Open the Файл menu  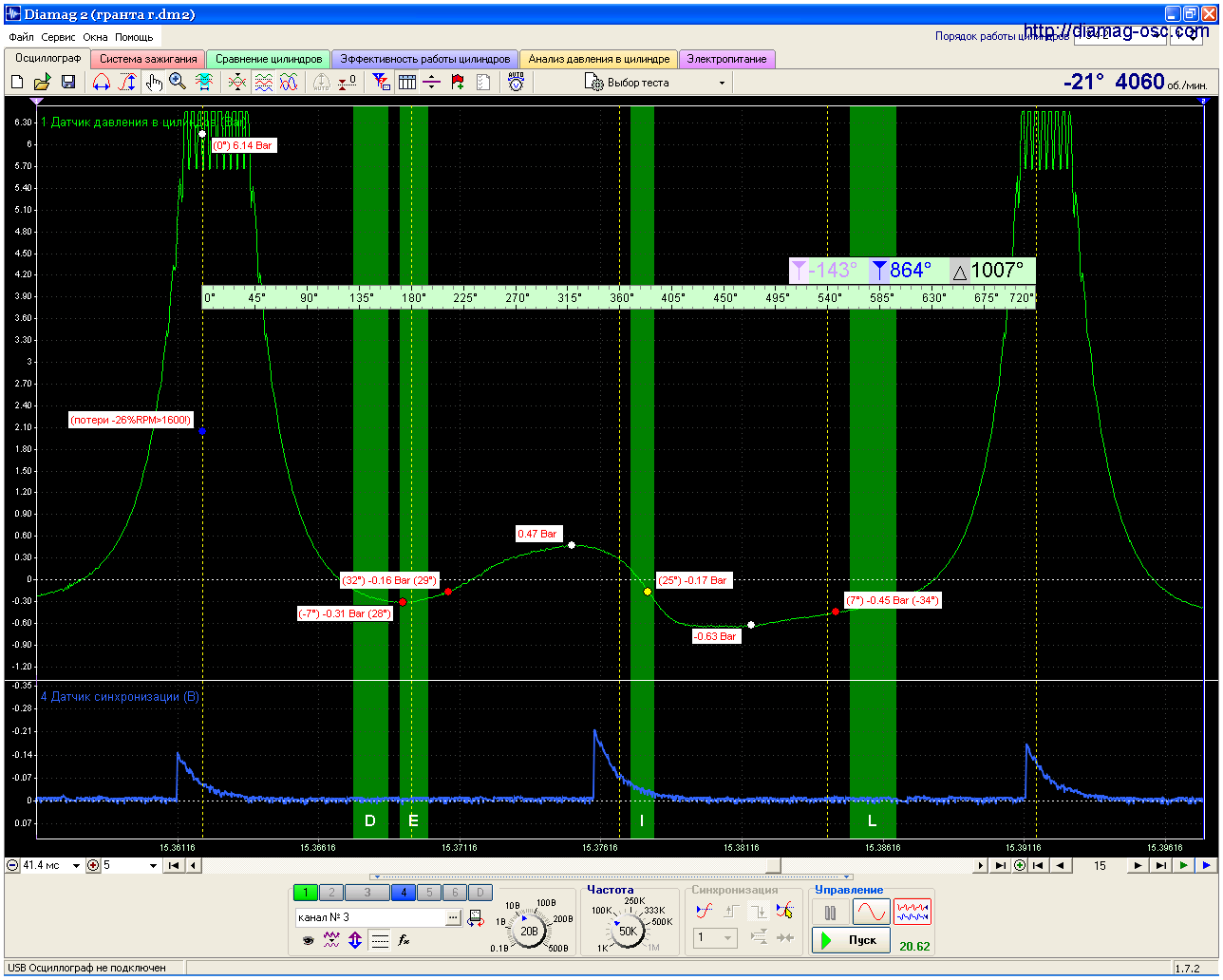[x=21, y=37]
